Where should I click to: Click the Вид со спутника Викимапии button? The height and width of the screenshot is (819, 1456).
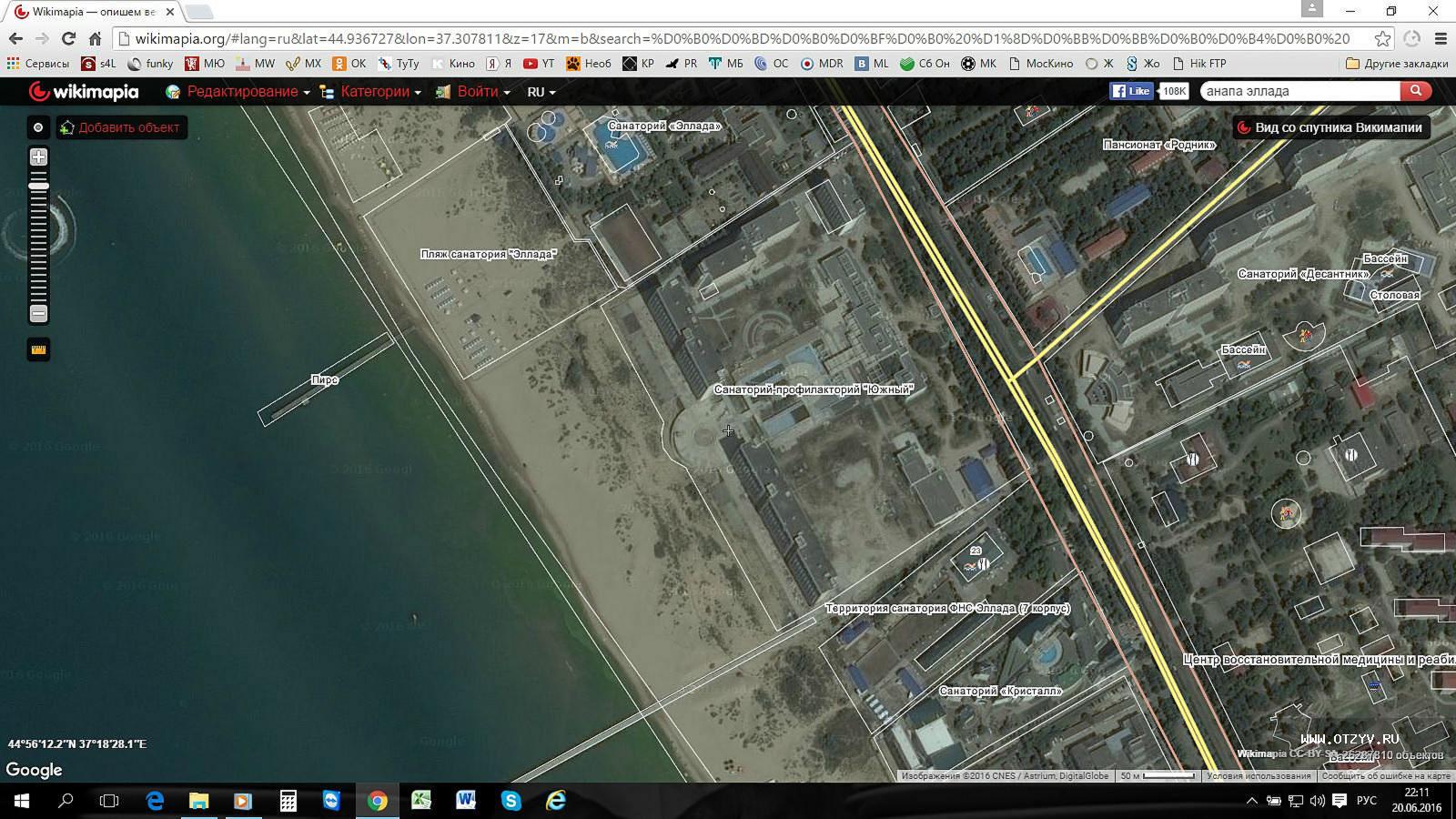(1330, 127)
